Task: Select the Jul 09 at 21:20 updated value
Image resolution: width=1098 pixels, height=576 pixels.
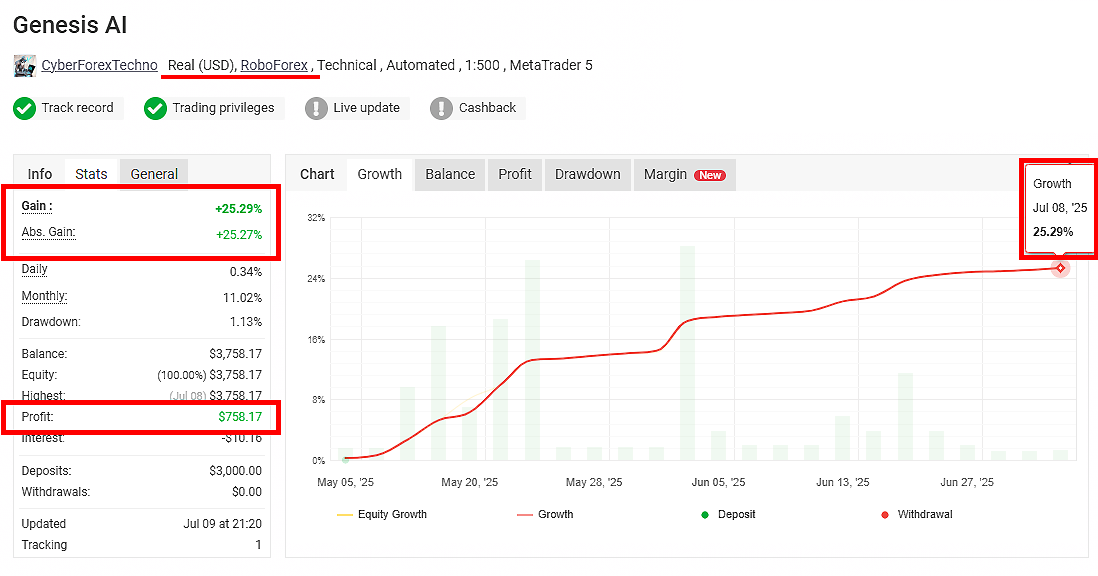Action: pyautogui.click(x=223, y=524)
